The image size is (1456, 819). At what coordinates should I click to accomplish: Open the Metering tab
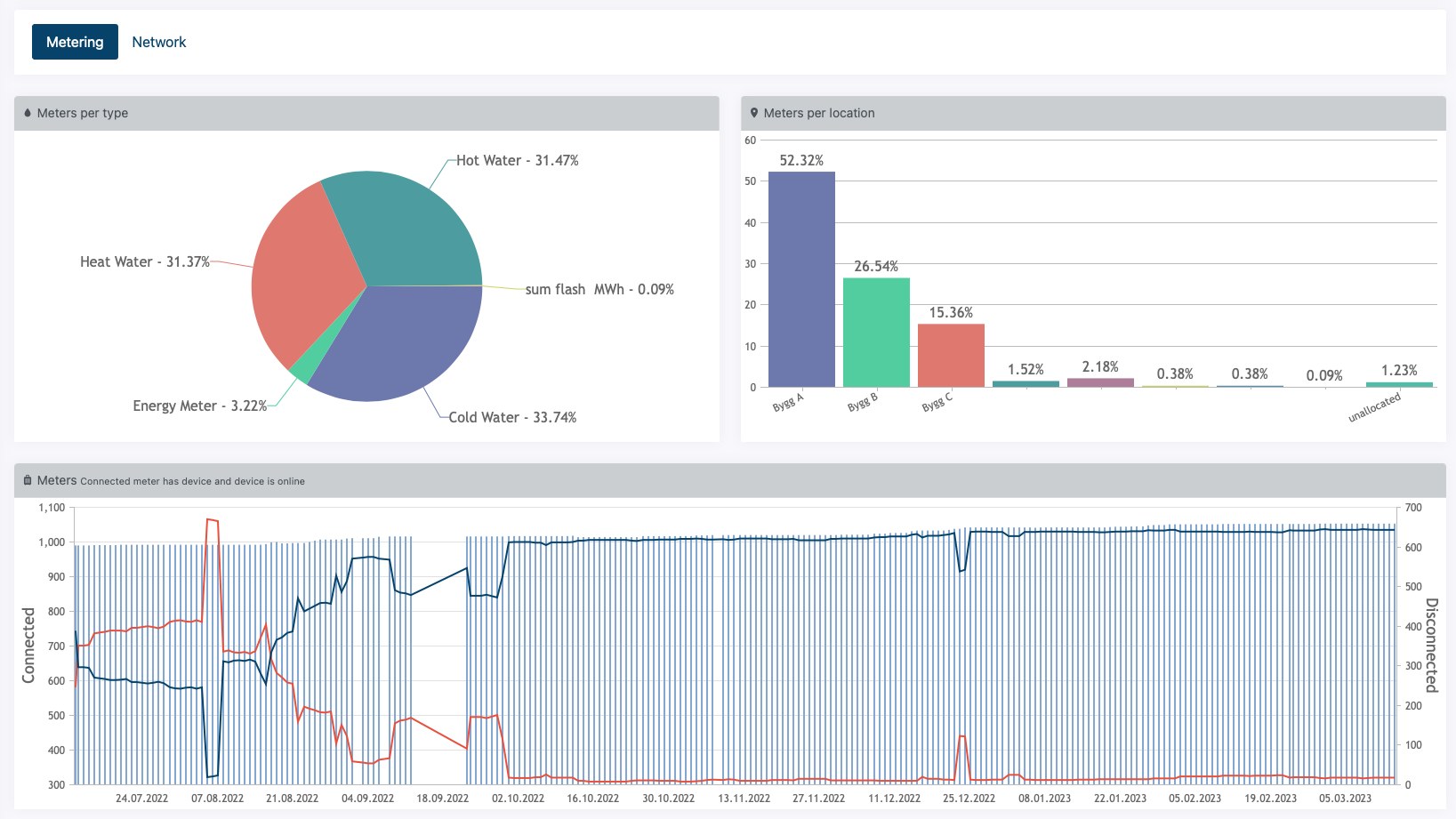pos(75,42)
